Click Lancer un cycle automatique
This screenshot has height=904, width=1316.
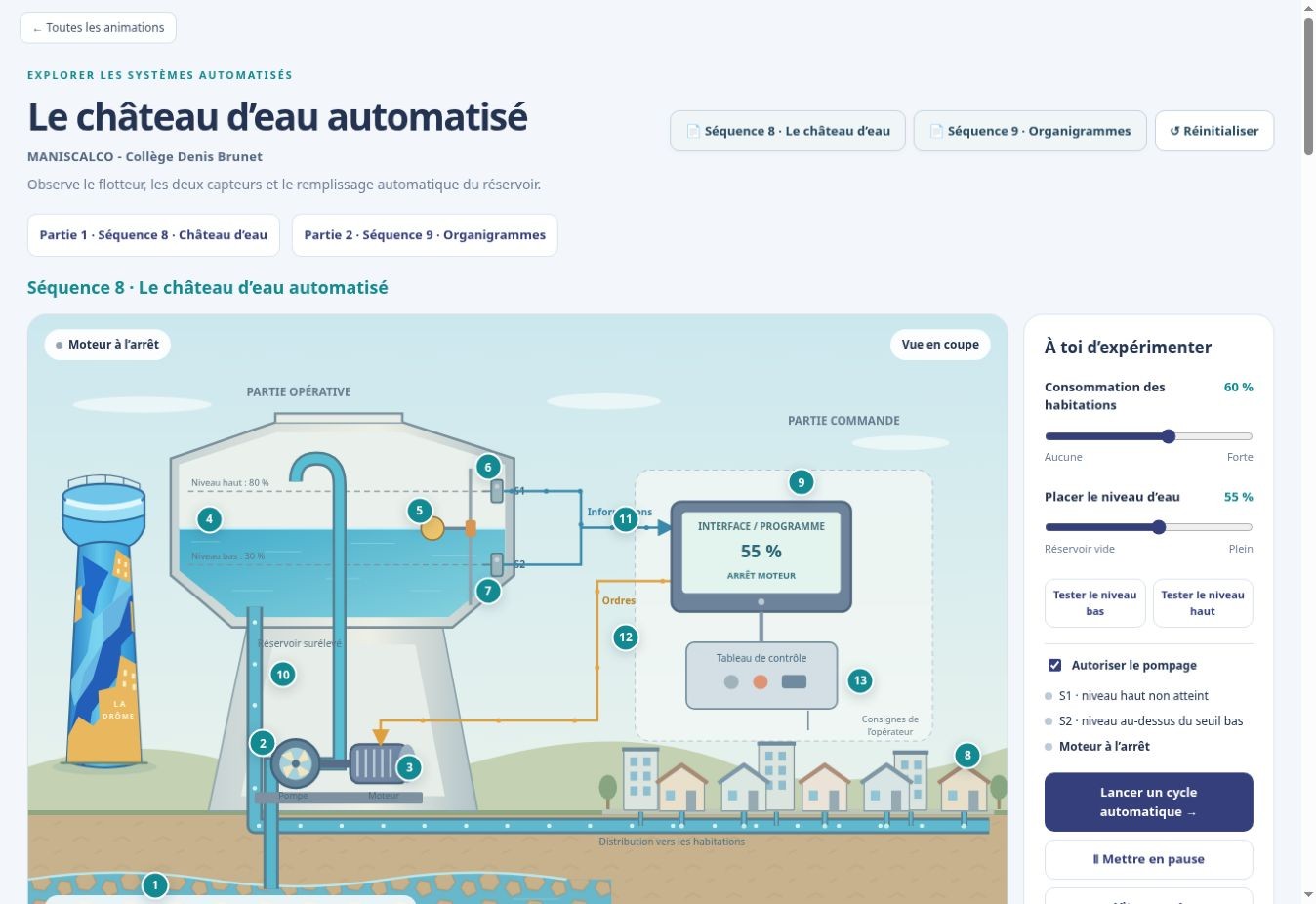coord(1149,801)
